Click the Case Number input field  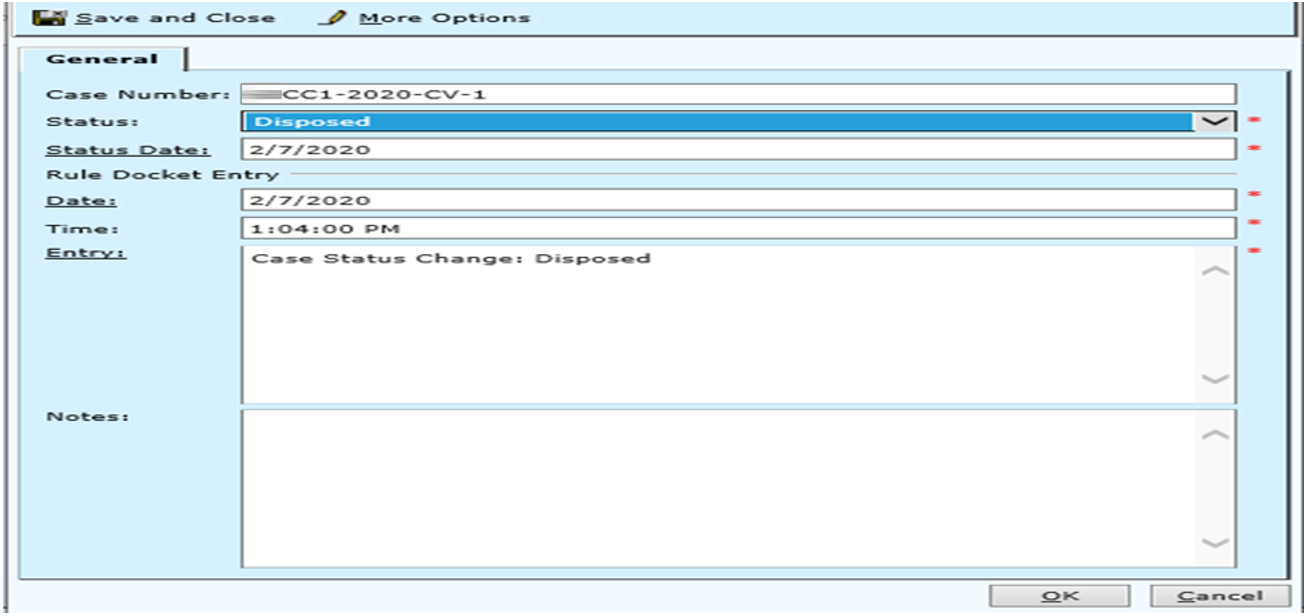(x=738, y=94)
